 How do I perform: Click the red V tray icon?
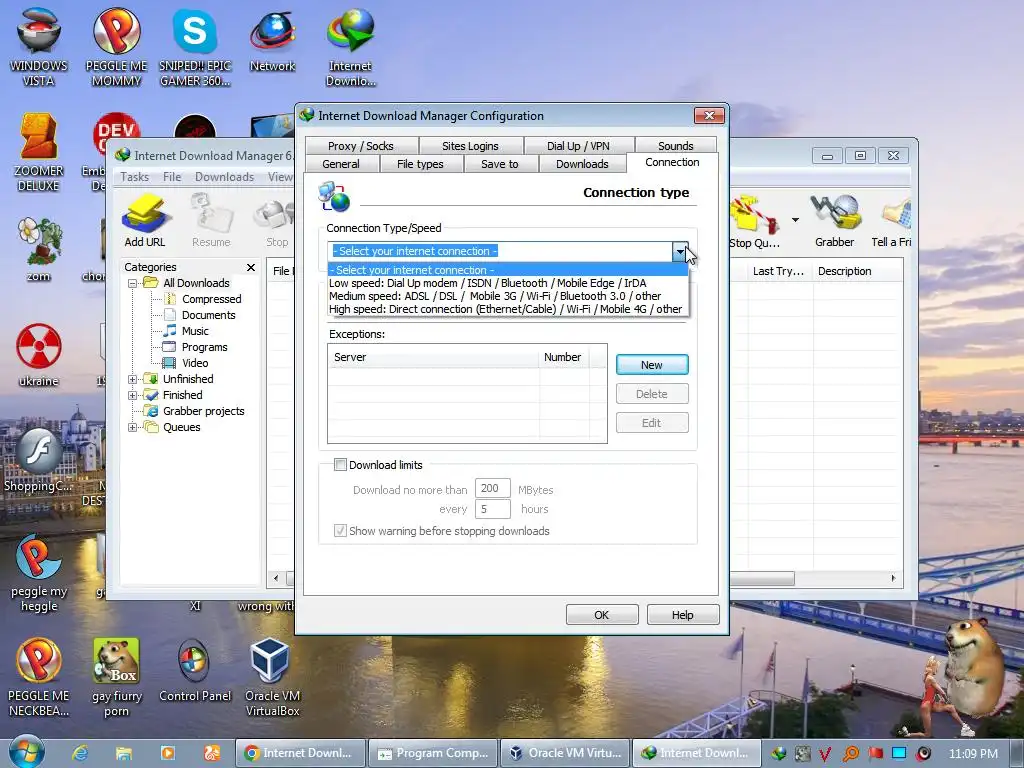coord(826,754)
